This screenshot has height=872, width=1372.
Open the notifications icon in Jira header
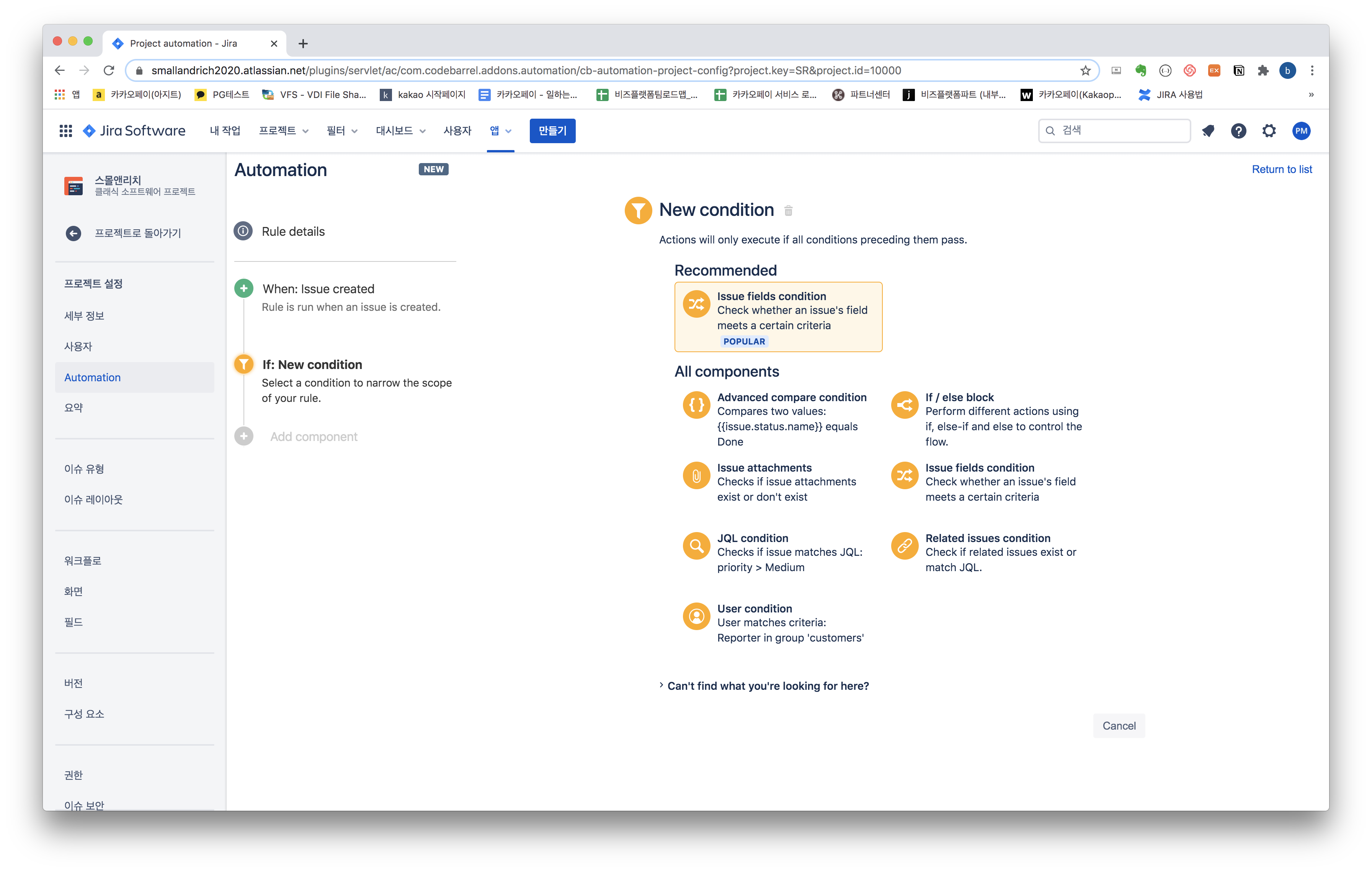pos(1207,131)
